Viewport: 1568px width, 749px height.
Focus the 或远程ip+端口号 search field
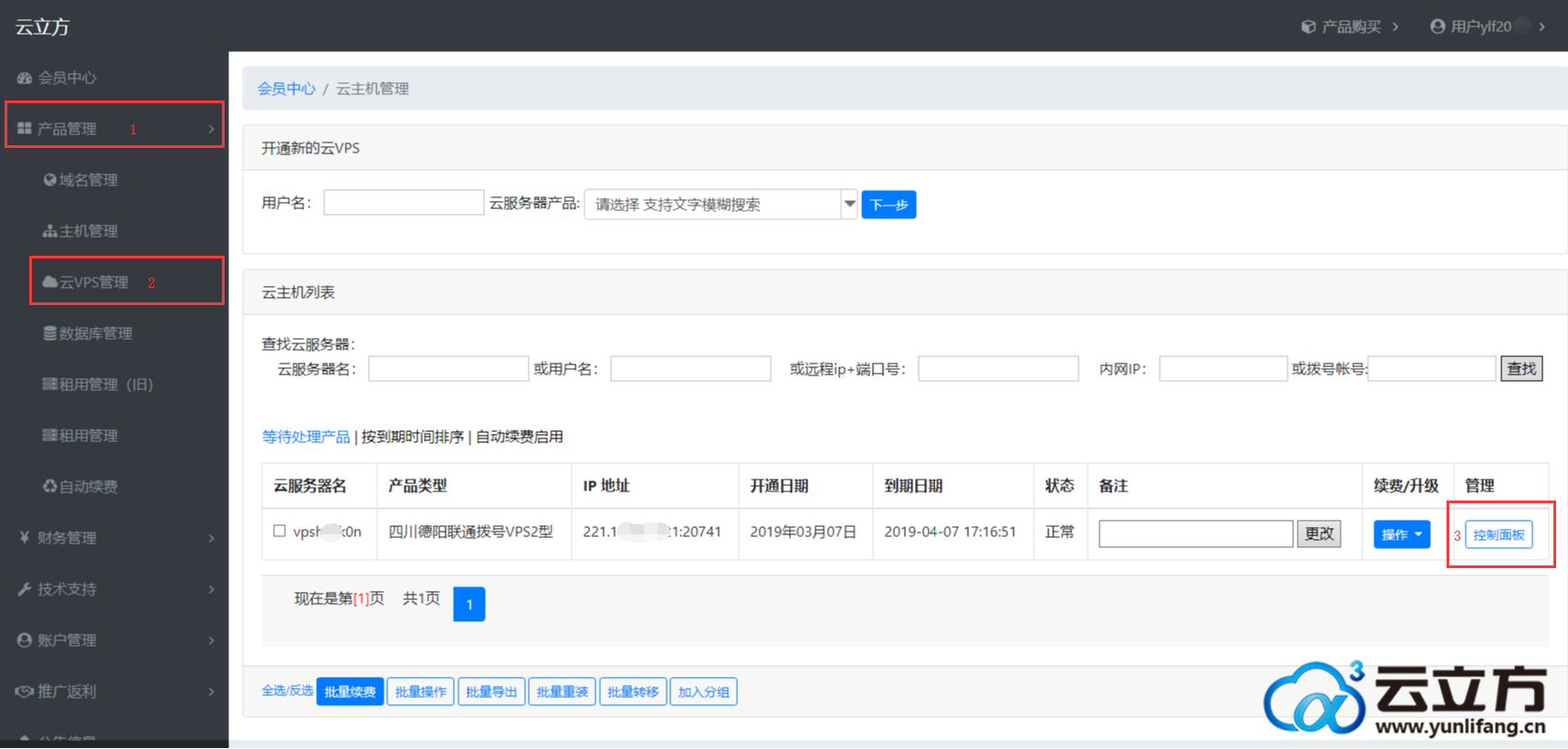pos(998,368)
